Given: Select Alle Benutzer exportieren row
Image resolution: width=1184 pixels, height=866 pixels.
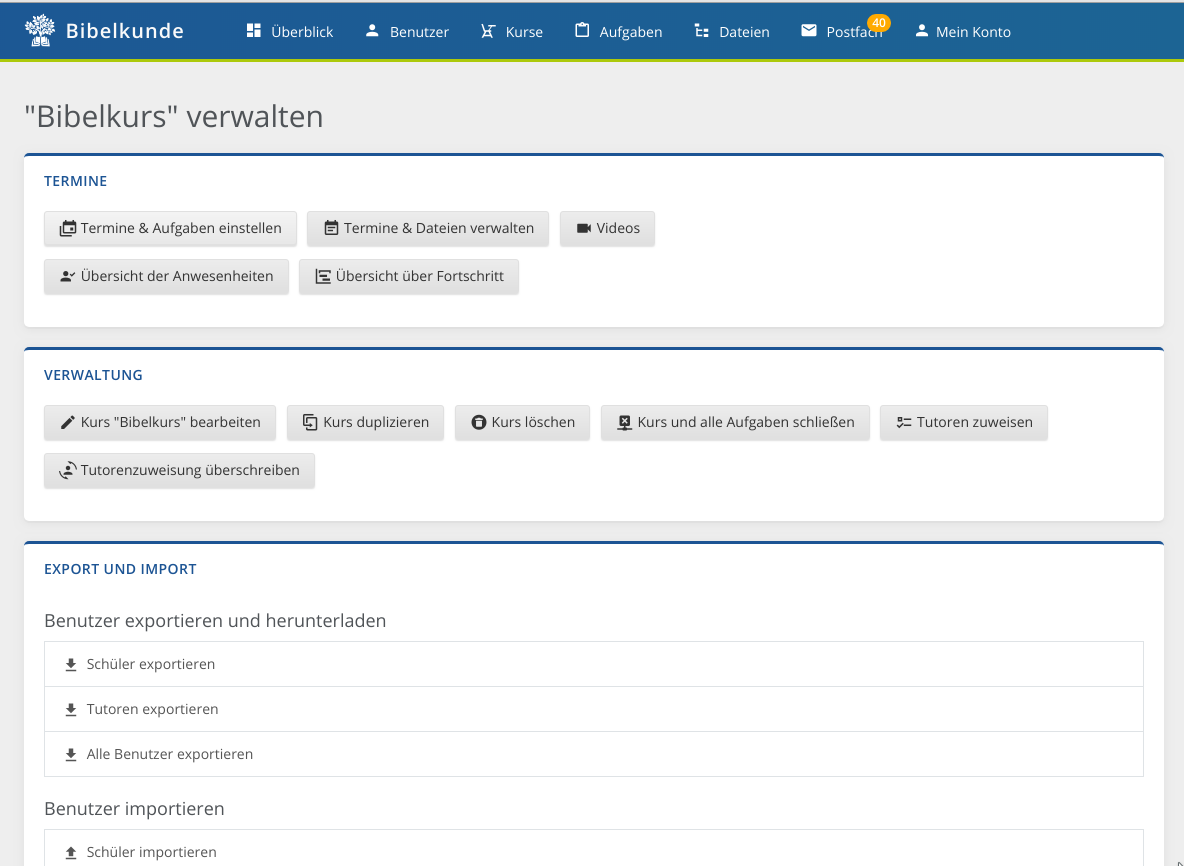Looking at the screenshot, I should (x=594, y=754).
